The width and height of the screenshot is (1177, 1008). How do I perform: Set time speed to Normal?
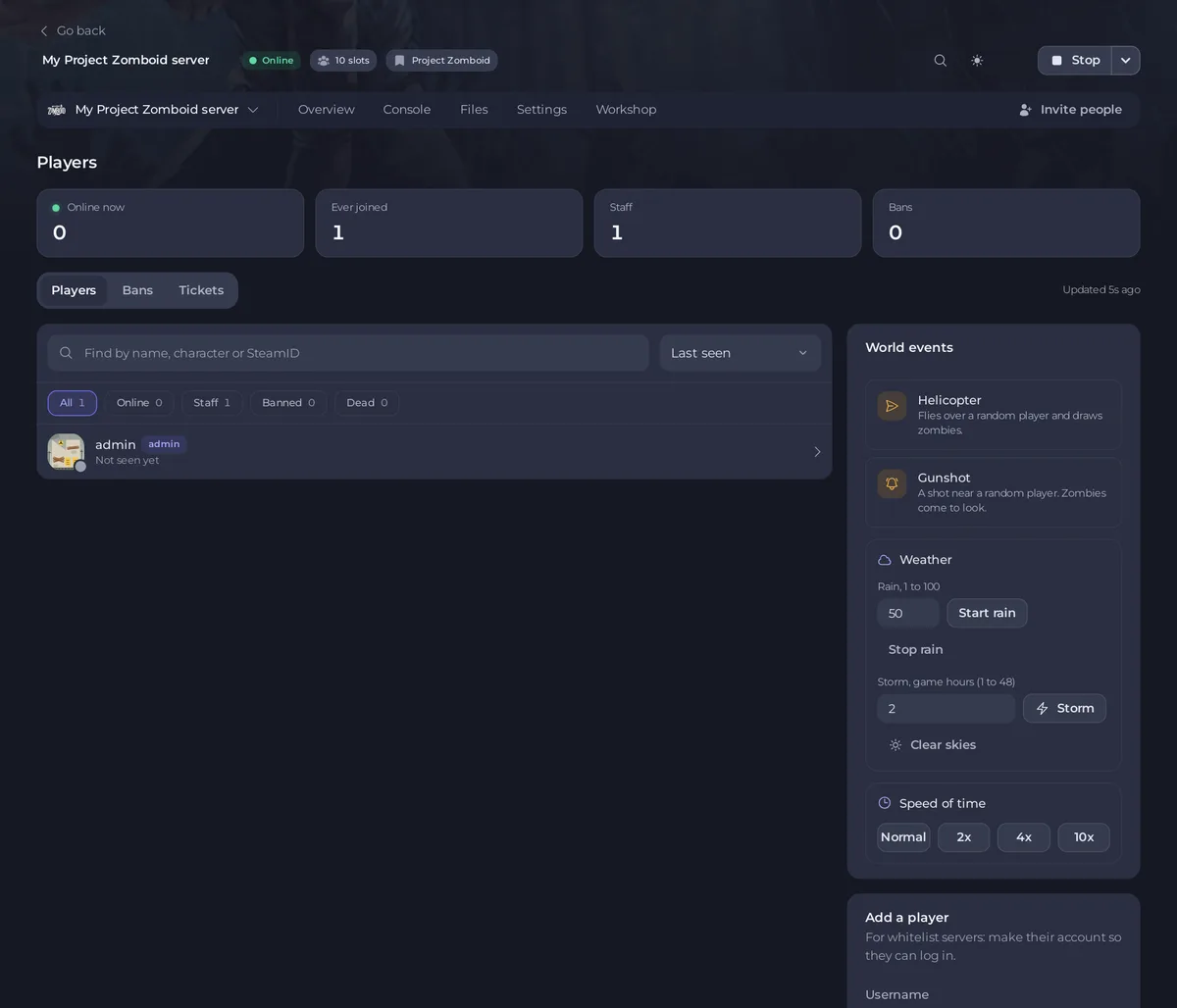[903, 837]
